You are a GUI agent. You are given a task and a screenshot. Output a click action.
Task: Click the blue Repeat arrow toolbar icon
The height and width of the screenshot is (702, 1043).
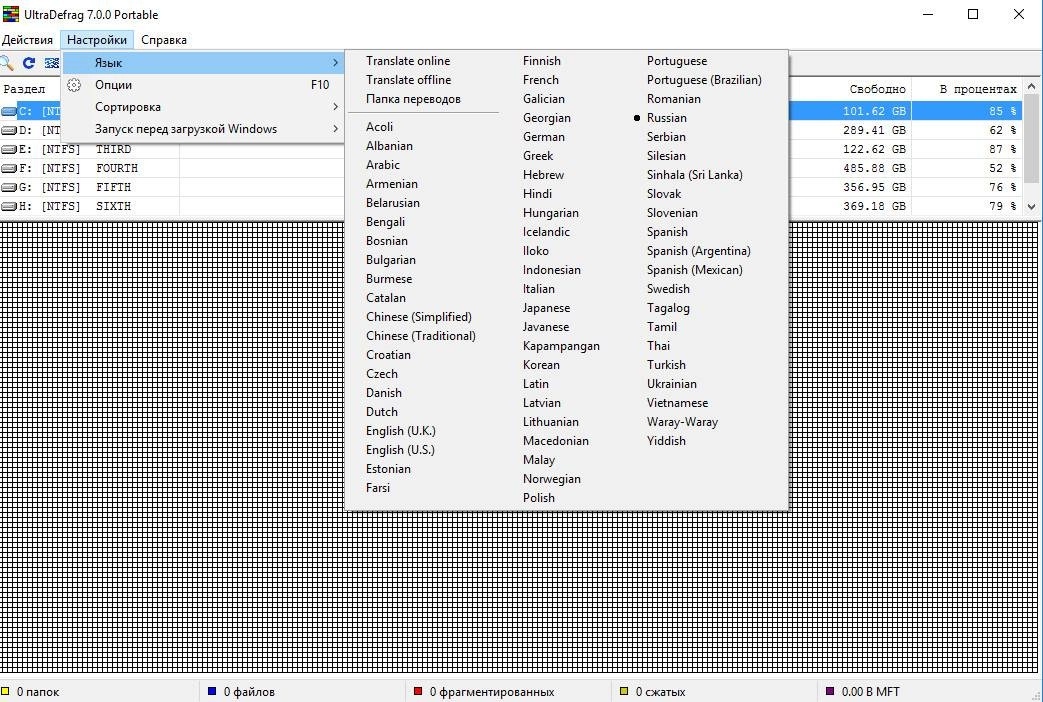29,63
